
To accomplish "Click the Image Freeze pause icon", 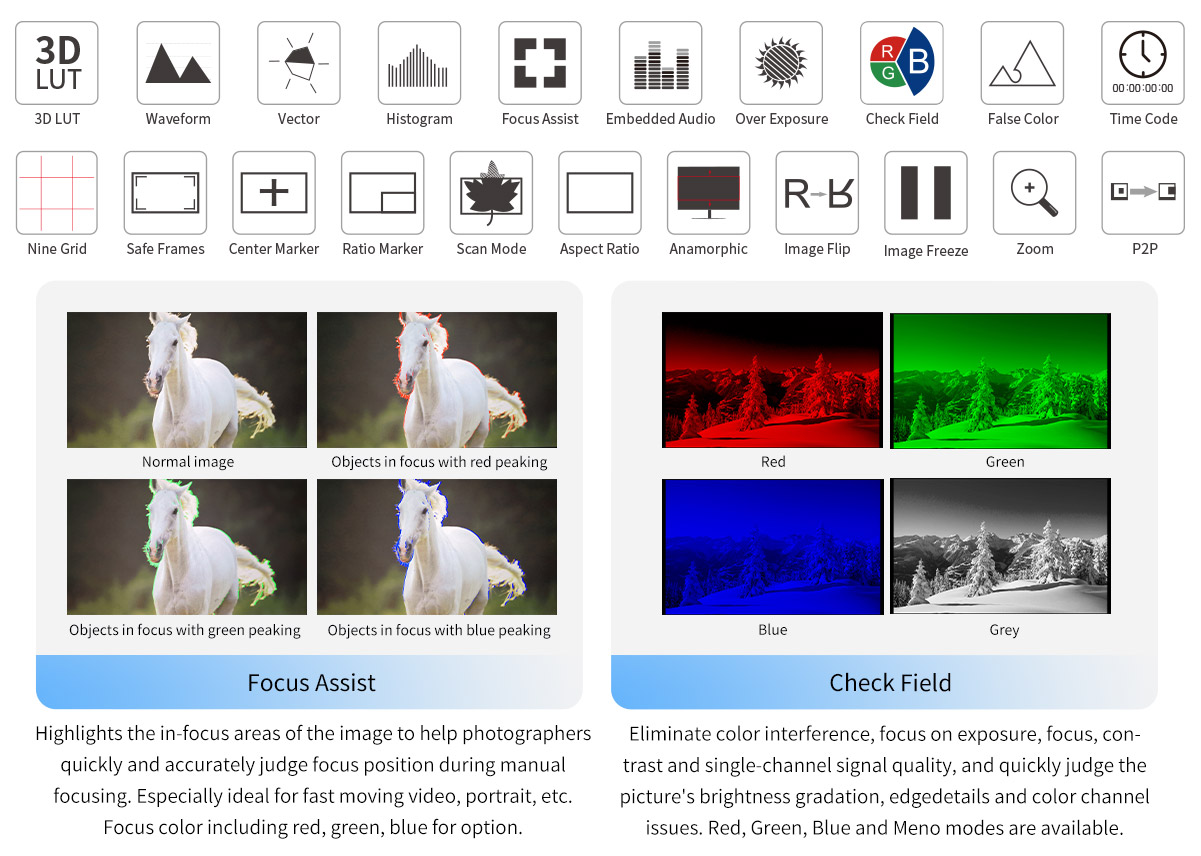I will point(926,193).
